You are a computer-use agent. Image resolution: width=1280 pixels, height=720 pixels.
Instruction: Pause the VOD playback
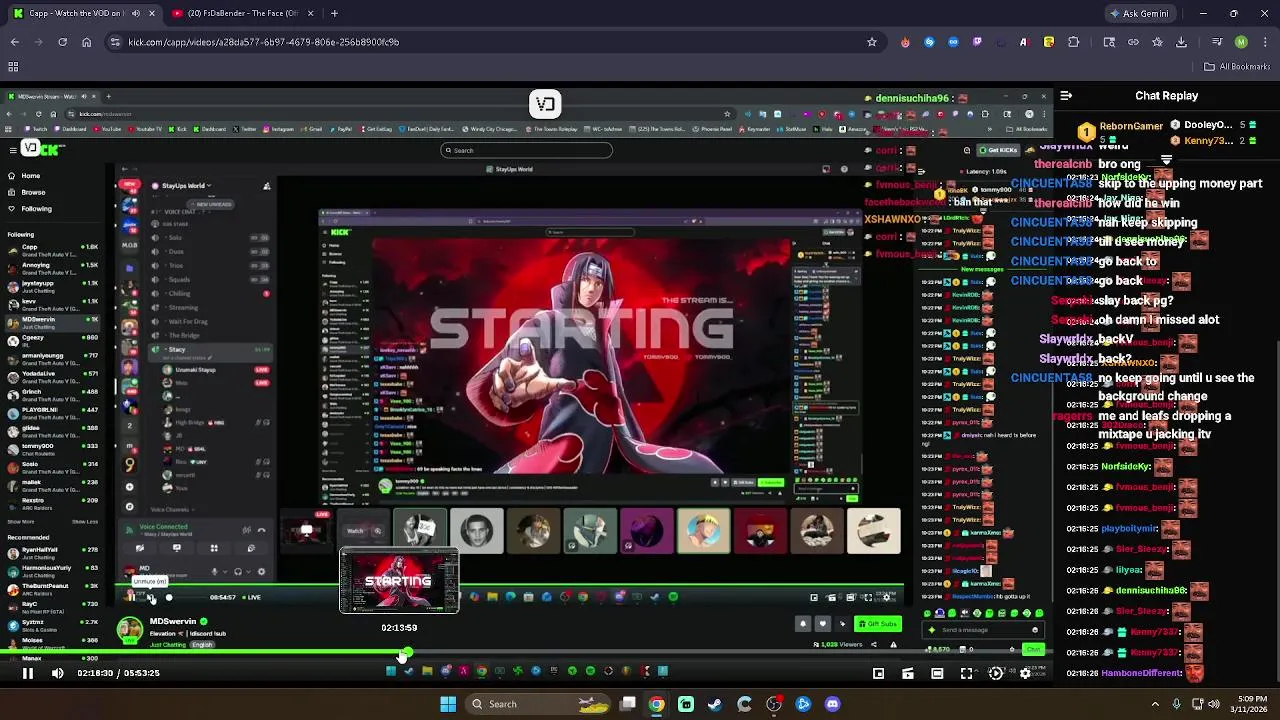(28, 673)
